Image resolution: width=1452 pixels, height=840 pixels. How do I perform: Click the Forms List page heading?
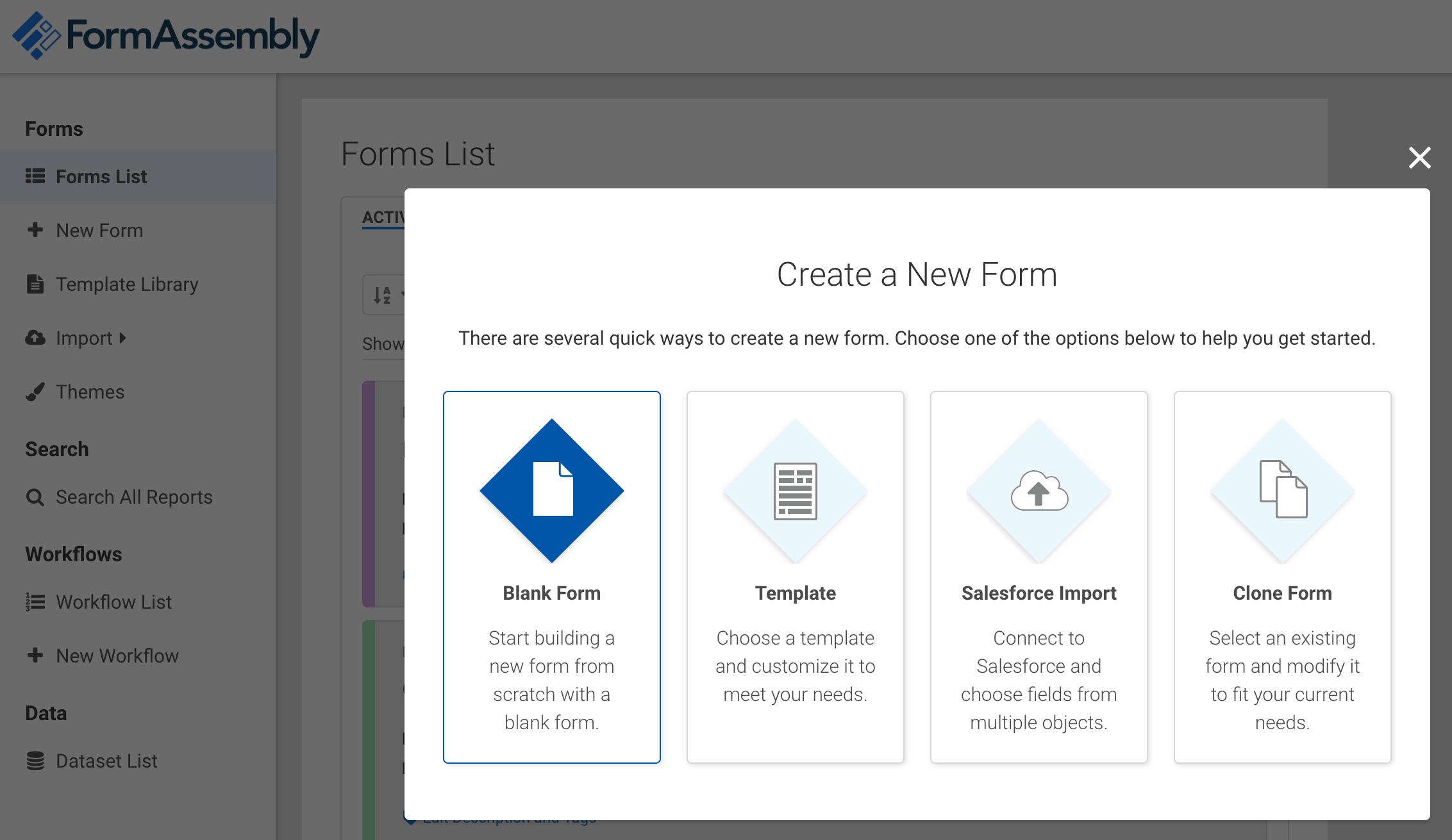418,154
